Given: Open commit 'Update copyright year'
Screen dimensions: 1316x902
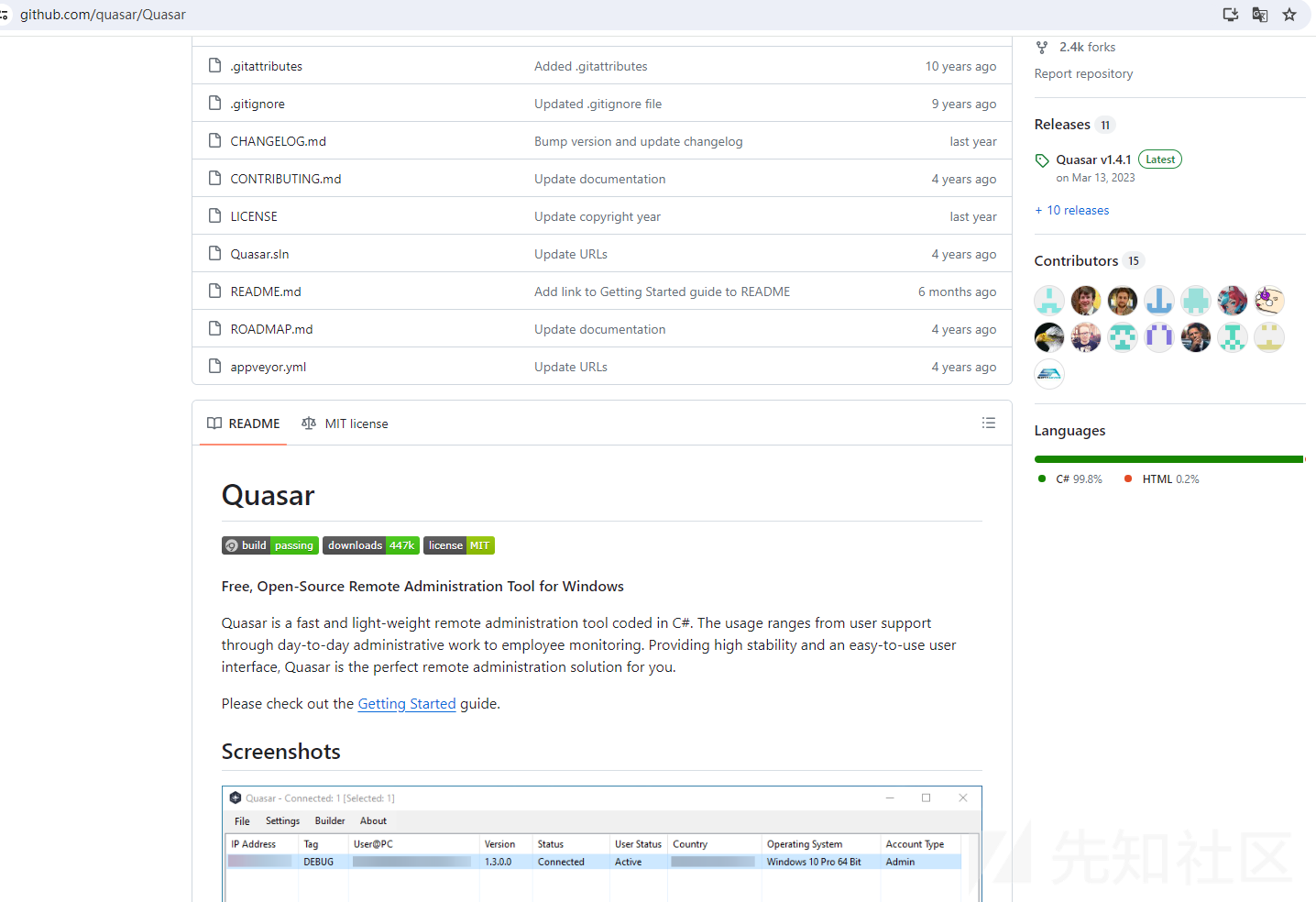Looking at the screenshot, I should click(x=598, y=216).
